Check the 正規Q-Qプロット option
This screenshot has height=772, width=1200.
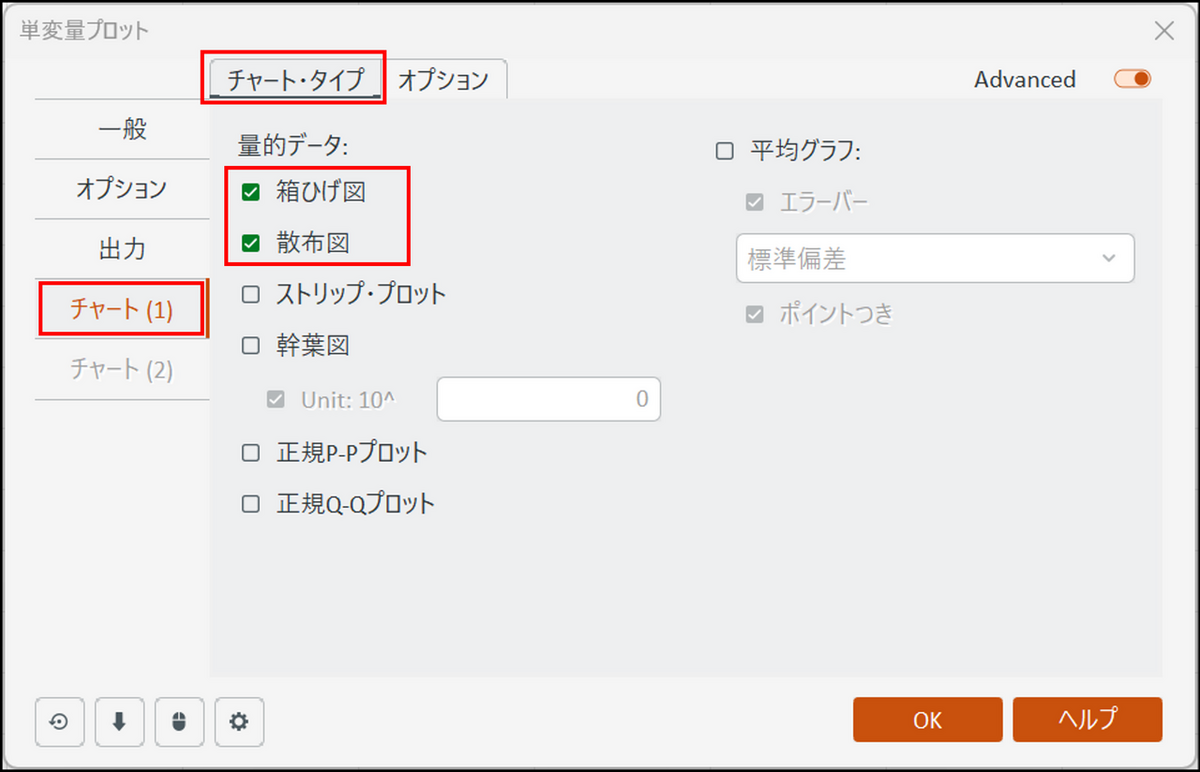pyautogui.click(x=251, y=504)
